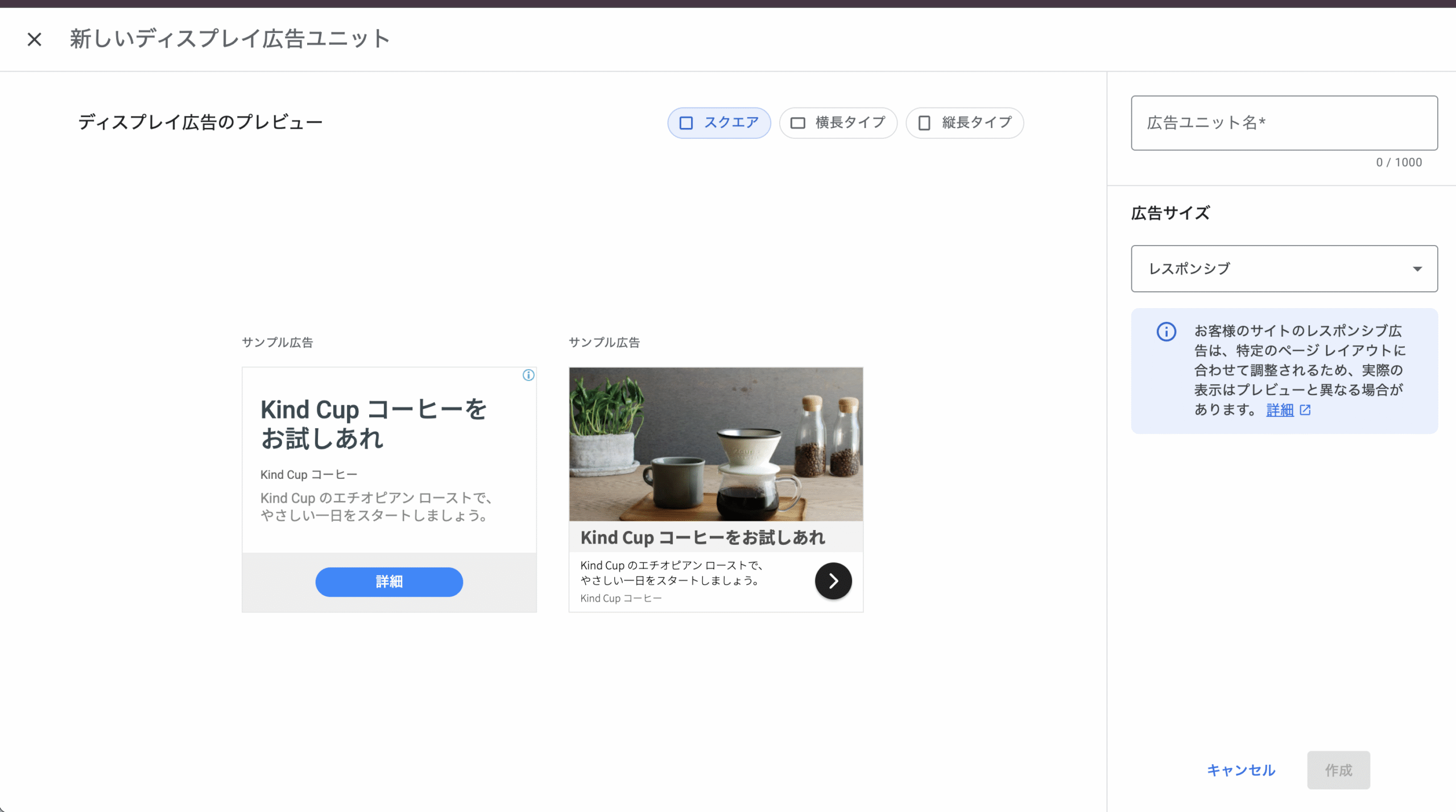
Task: Open the 詳細 link in the info box
Action: tap(1280, 410)
